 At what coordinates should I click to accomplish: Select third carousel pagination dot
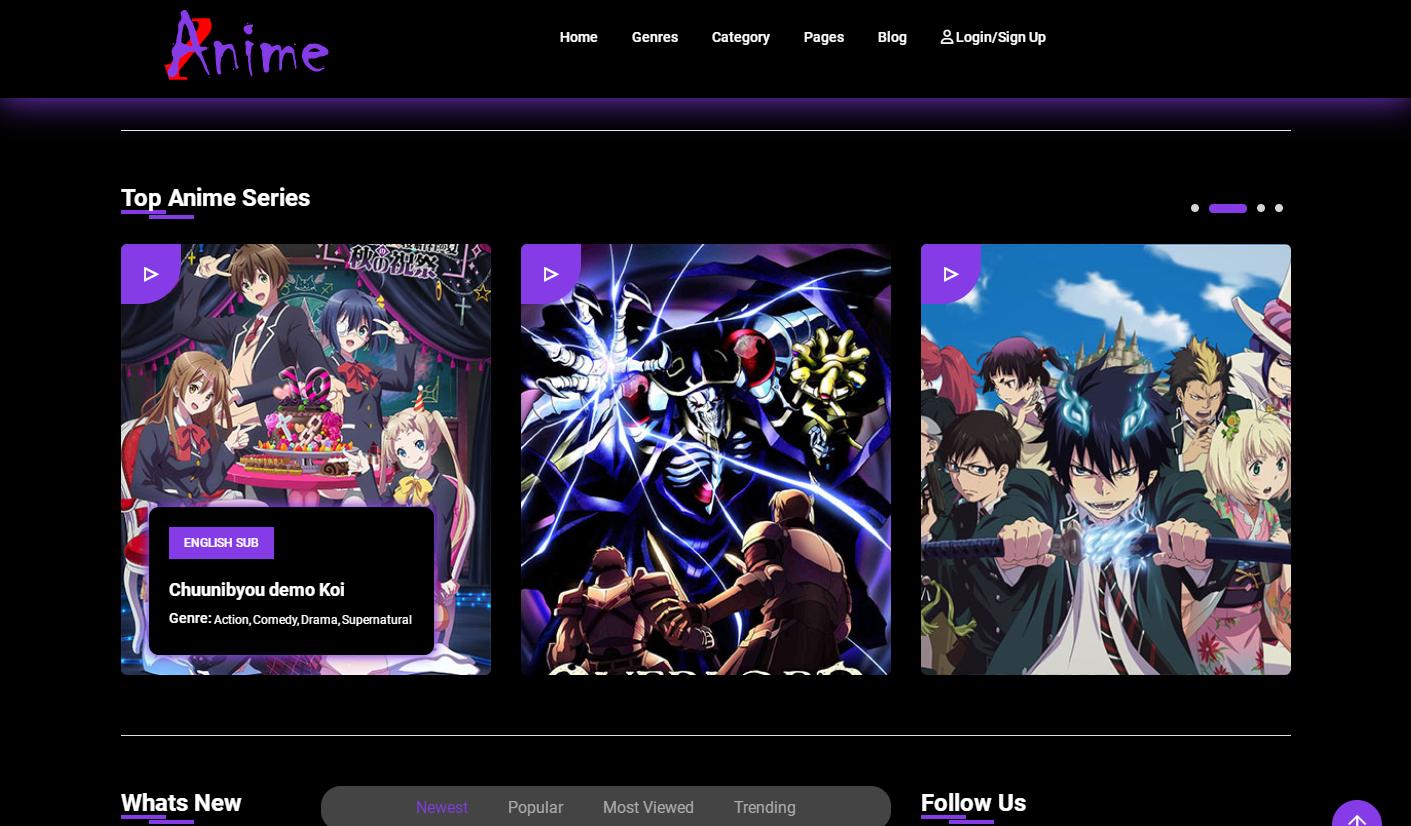(x=1261, y=208)
